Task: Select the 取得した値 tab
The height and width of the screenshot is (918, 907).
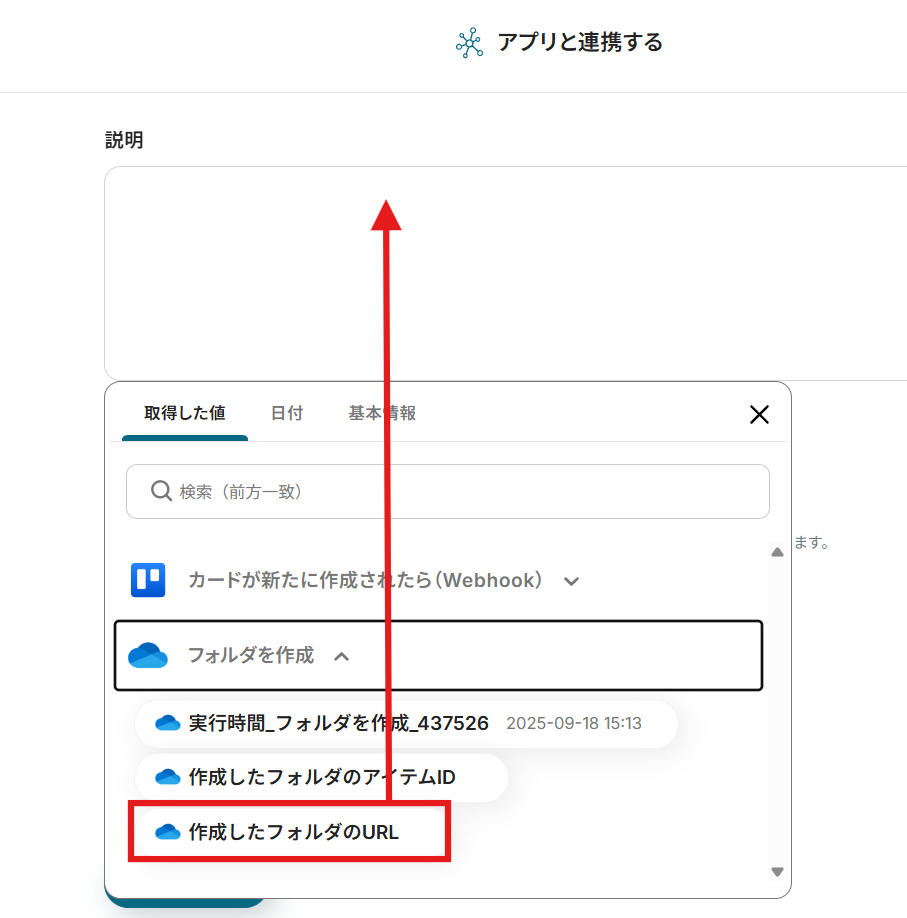Action: tap(184, 413)
